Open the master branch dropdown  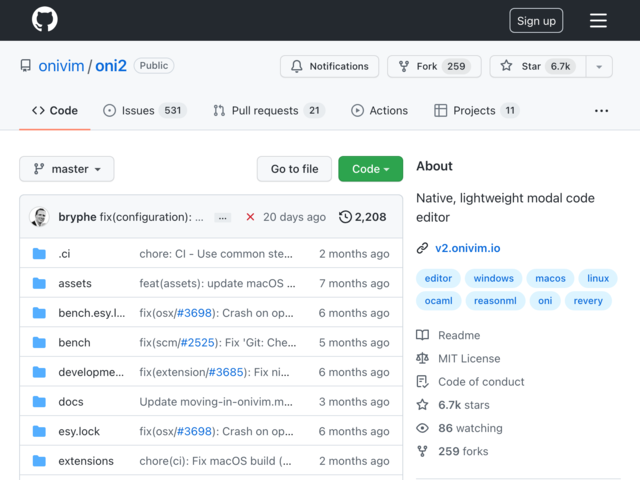point(67,169)
